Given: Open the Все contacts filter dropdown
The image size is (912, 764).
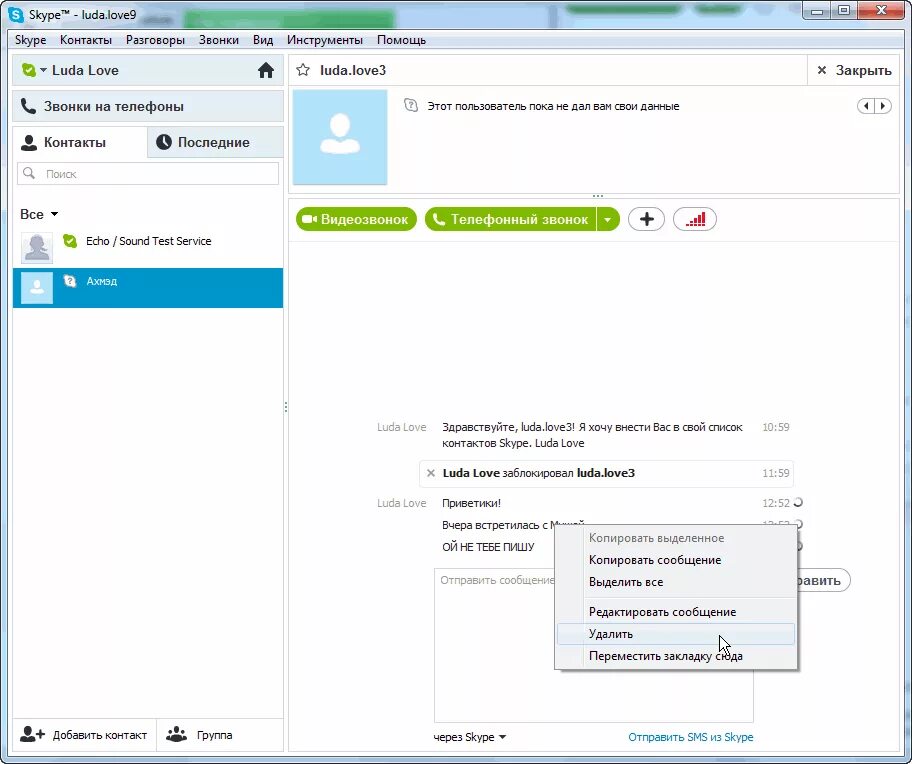Looking at the screenshot, I should point(39,214).
